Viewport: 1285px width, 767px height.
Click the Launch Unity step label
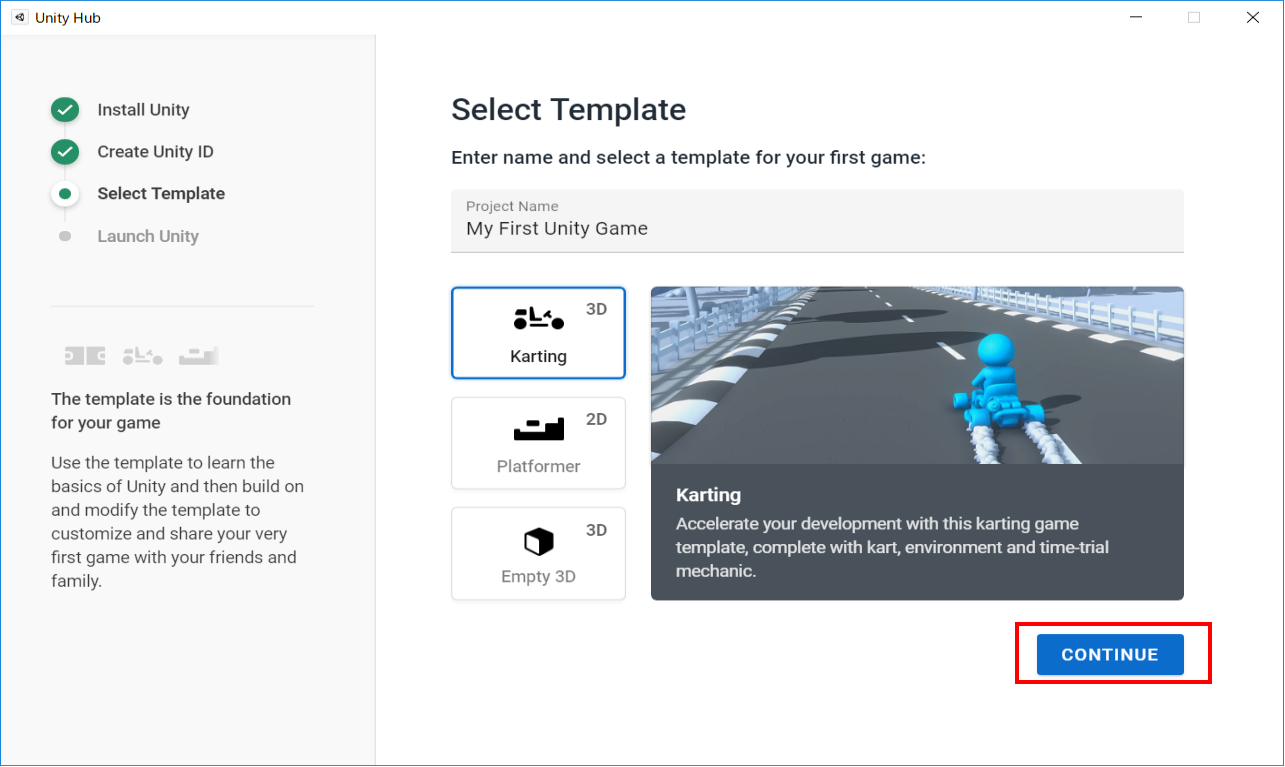[148, 236]
